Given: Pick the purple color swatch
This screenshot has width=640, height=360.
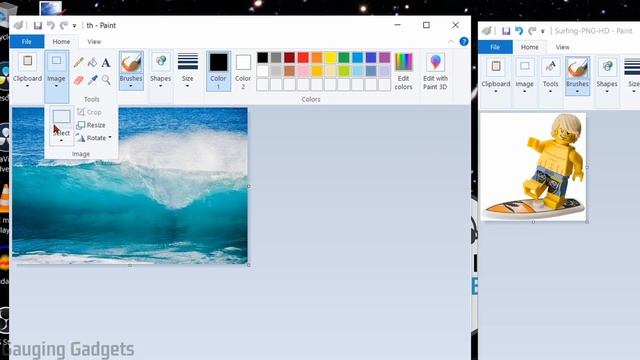Looking at the screenshot, I should tap(384, 58).
